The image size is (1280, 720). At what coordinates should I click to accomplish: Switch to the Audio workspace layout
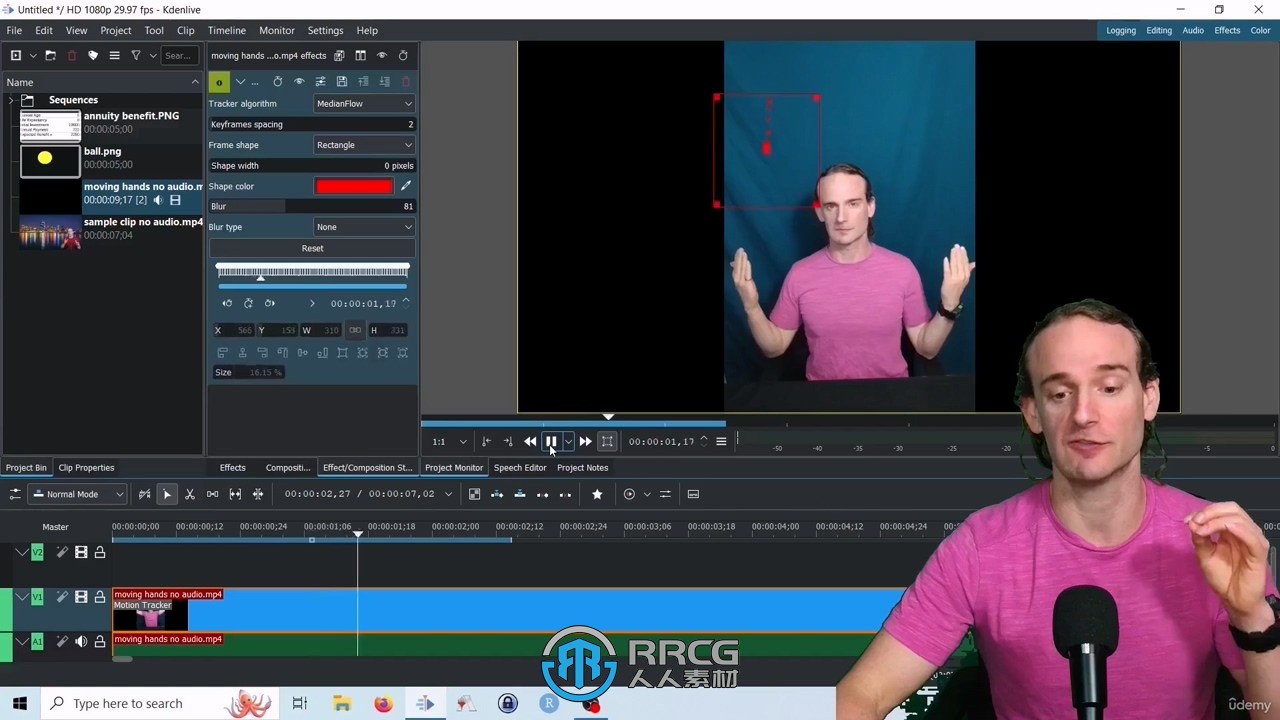1193,31
